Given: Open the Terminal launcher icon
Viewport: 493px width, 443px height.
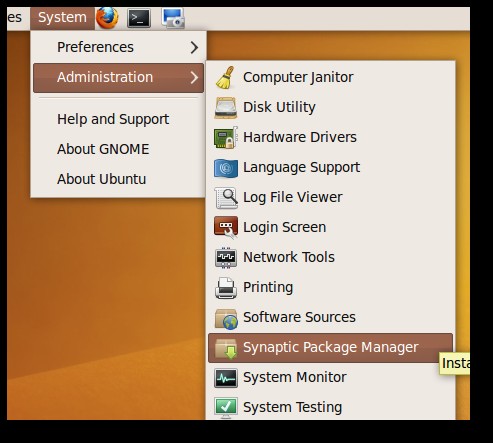Looking at the screenshot, I should (139, 18).
